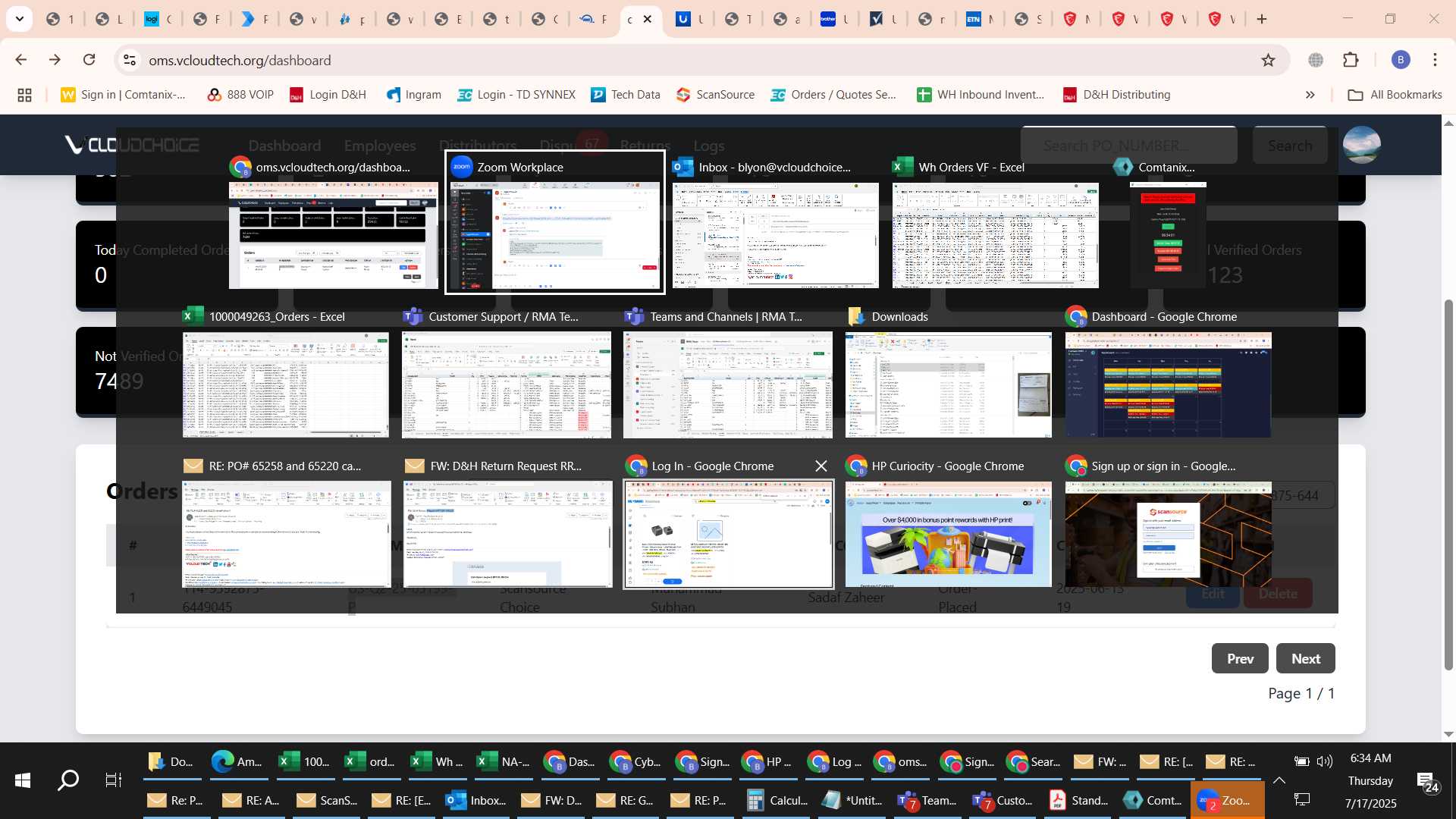Open the Tech Data bookmark
The height and width of the screenshot is (819, 1456).
click(x=626, y=95)
